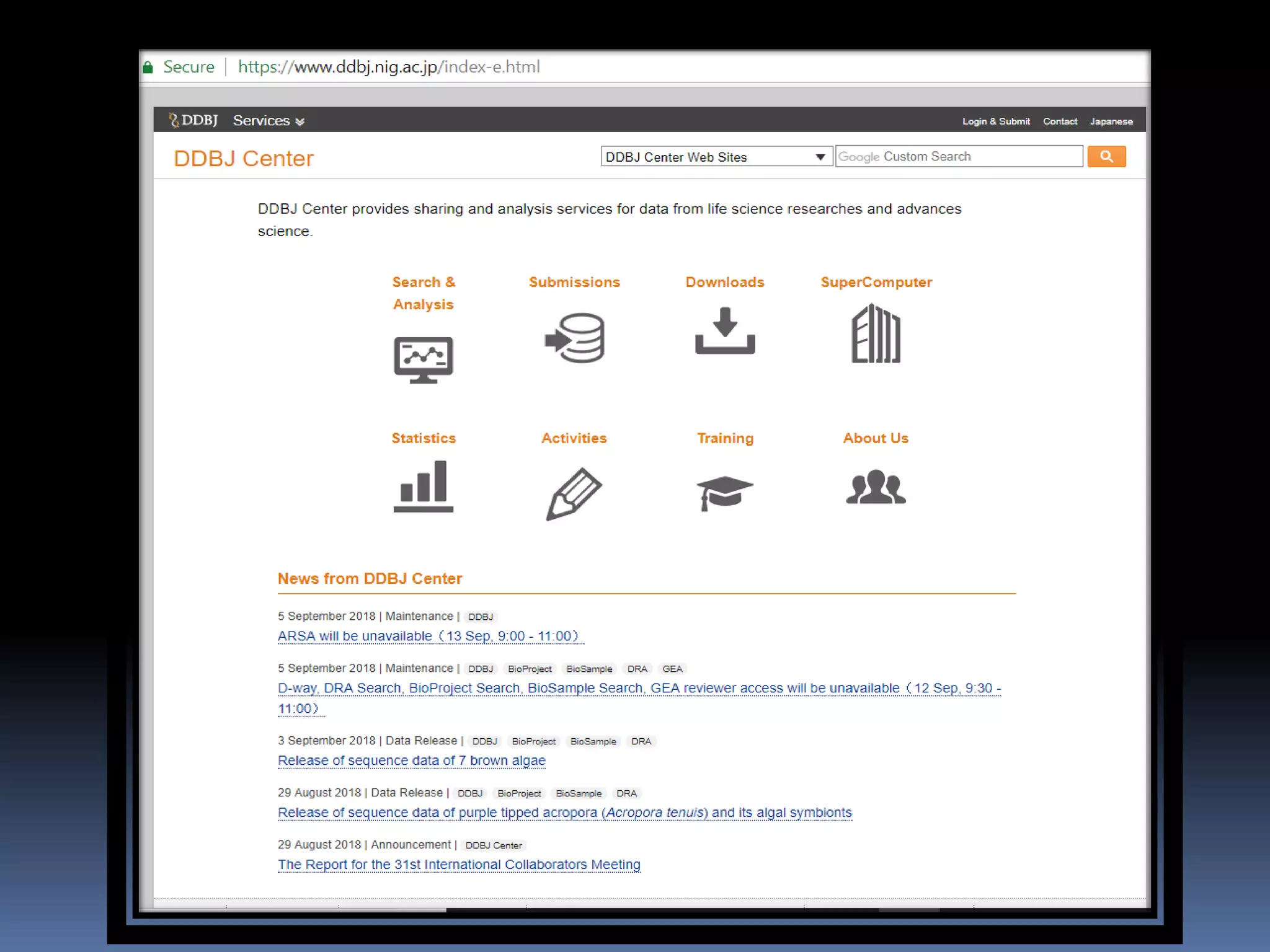Click the DDBJ logo in header
This screenshot has height=952, width=1270.
193,120
